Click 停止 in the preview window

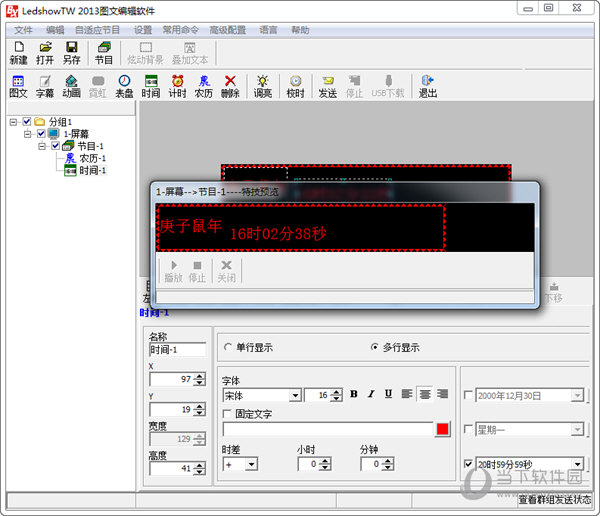(197, 271)
